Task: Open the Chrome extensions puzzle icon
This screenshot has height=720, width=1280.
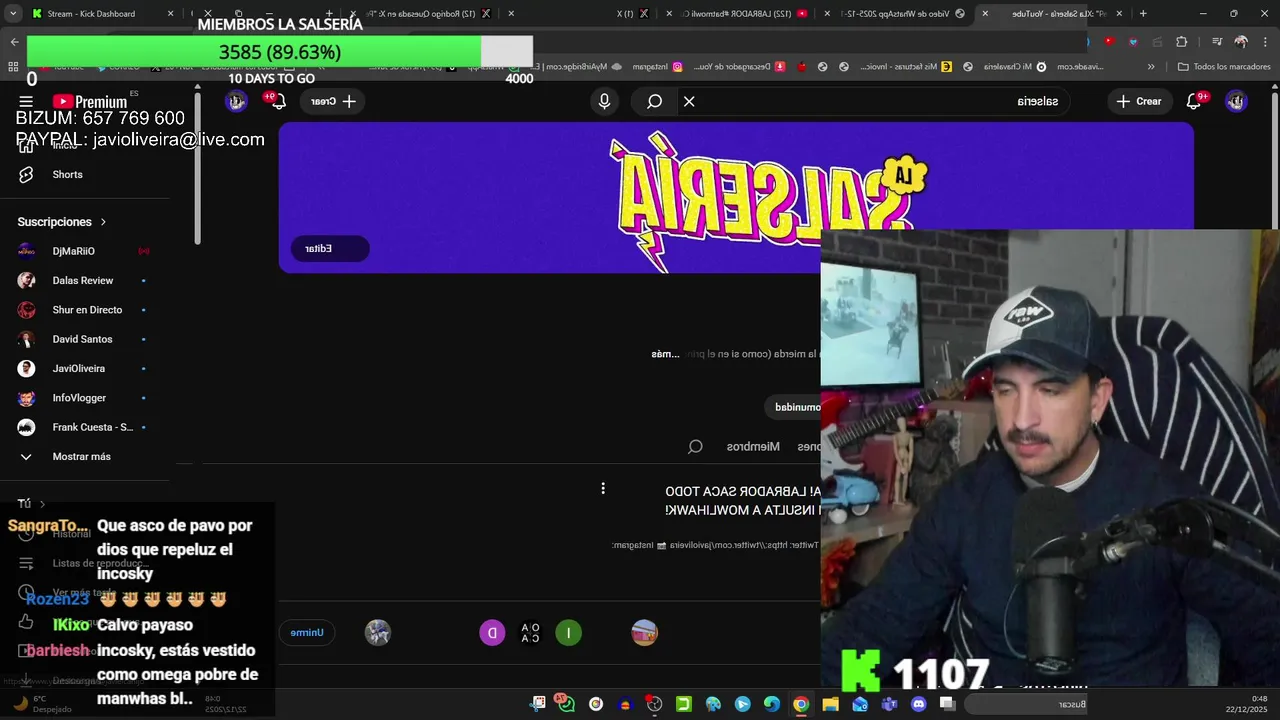Action: click(1182, 42)
